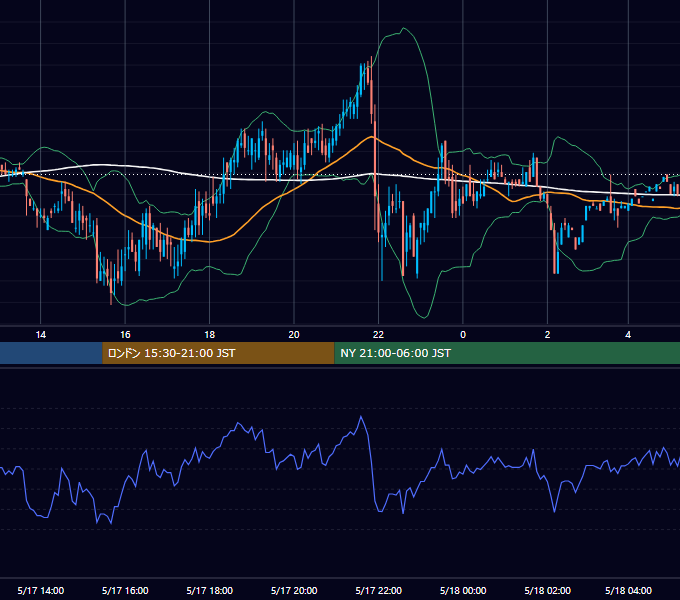This screenshot has height=600, width=680.
Task: Click the NY 21:00-06:00 JST session band
Action: tap(507, 353)
